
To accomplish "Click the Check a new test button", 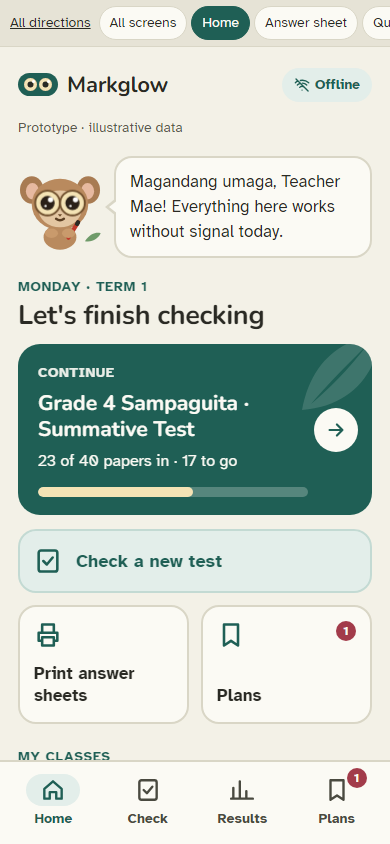I will pos(195,561).
